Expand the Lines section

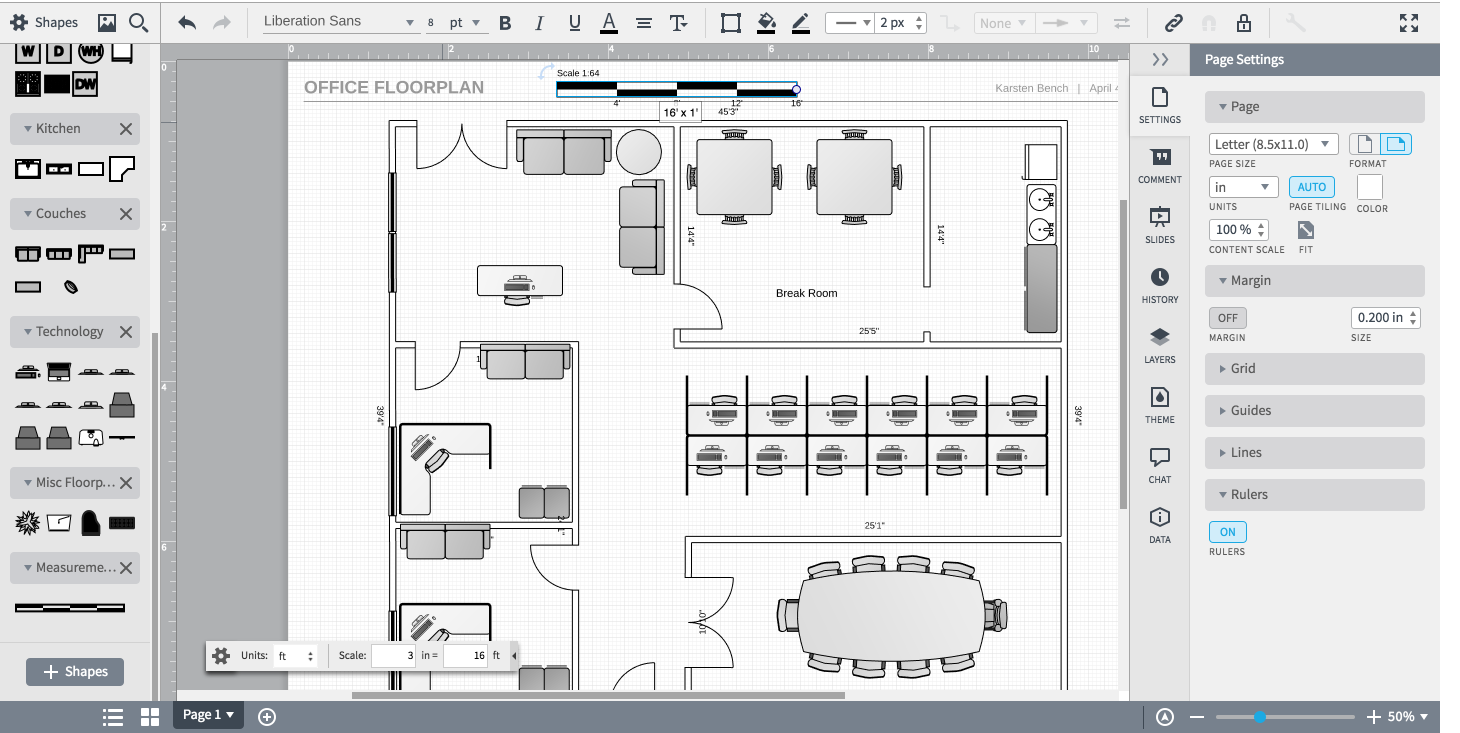point(1314,452)
